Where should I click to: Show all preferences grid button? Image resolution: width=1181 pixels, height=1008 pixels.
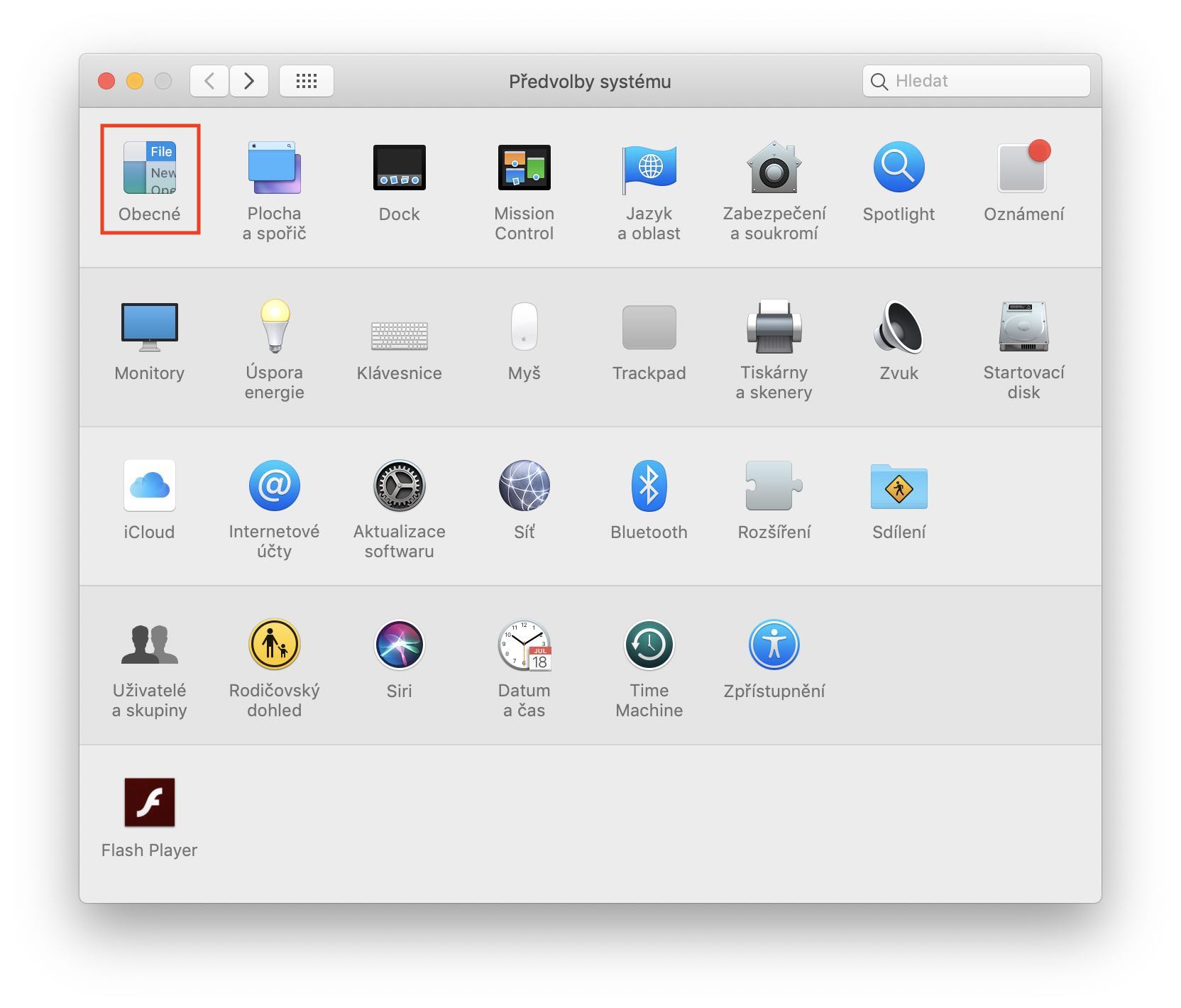point(307,81)
